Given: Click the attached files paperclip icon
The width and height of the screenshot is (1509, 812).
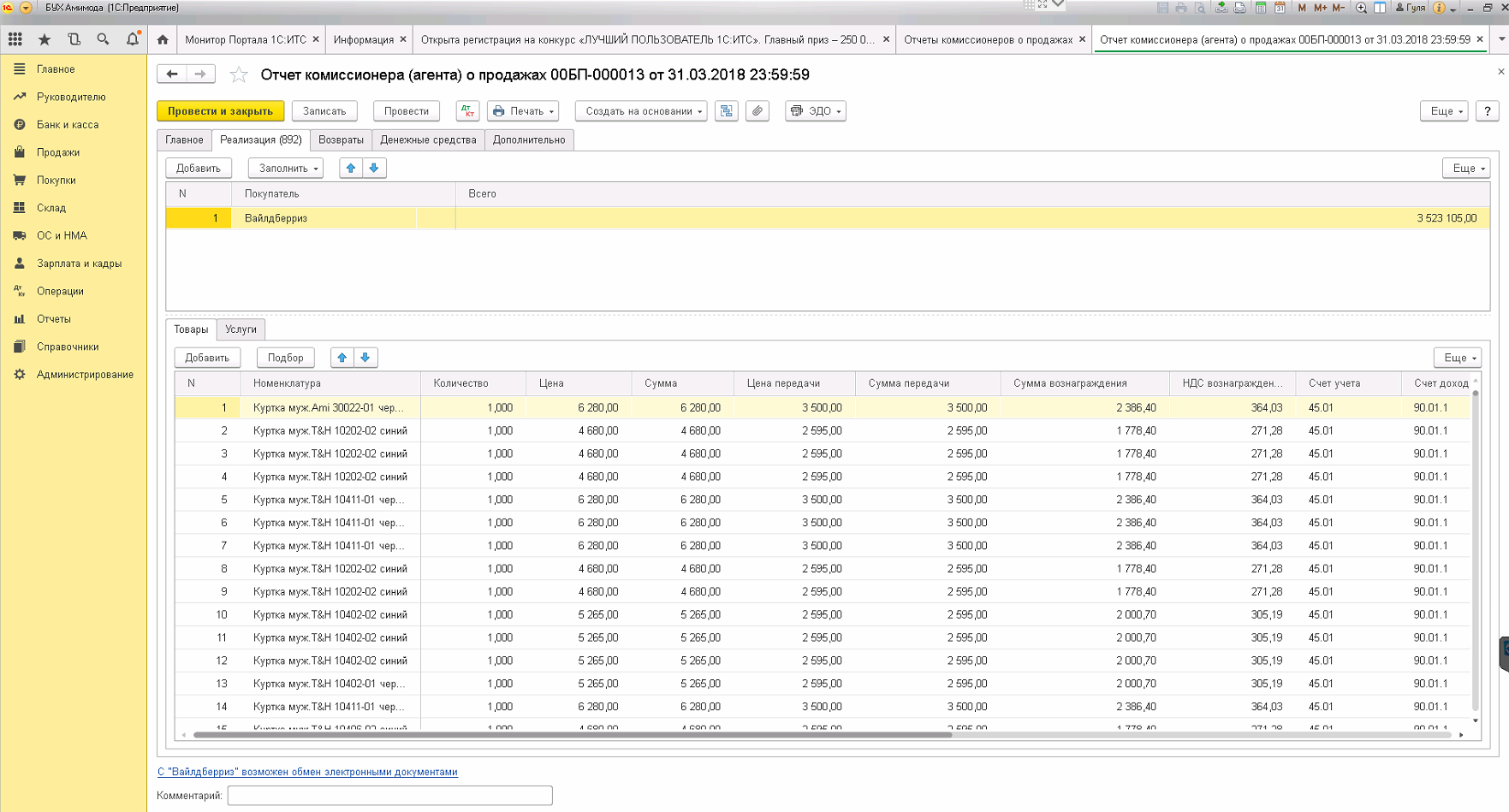Looking at the screenshot, I should click(757, 111).
